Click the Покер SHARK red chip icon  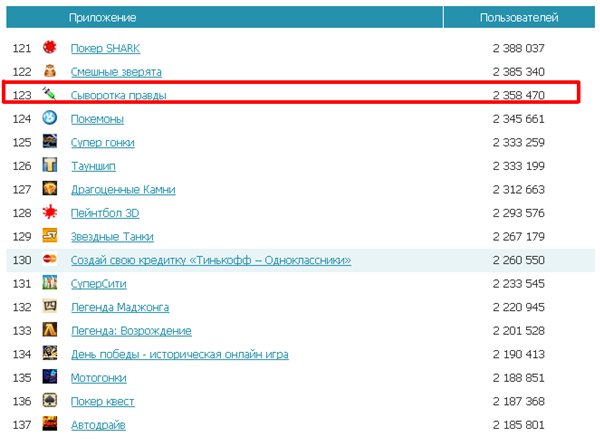point(50,48)
